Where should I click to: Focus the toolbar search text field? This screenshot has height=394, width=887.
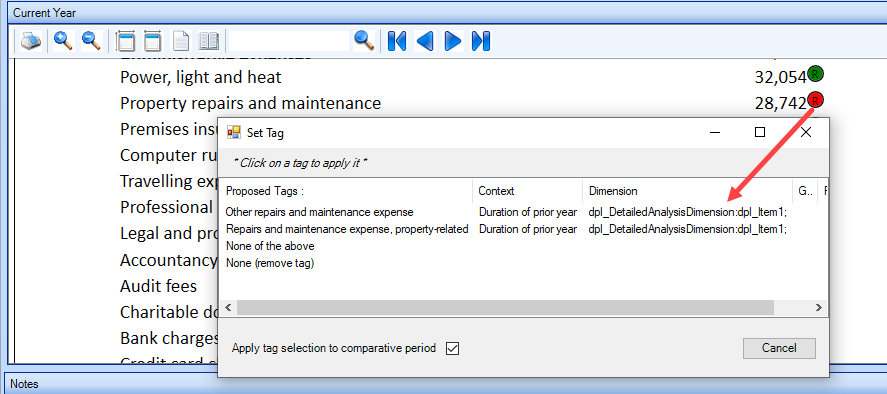[289, 41]
